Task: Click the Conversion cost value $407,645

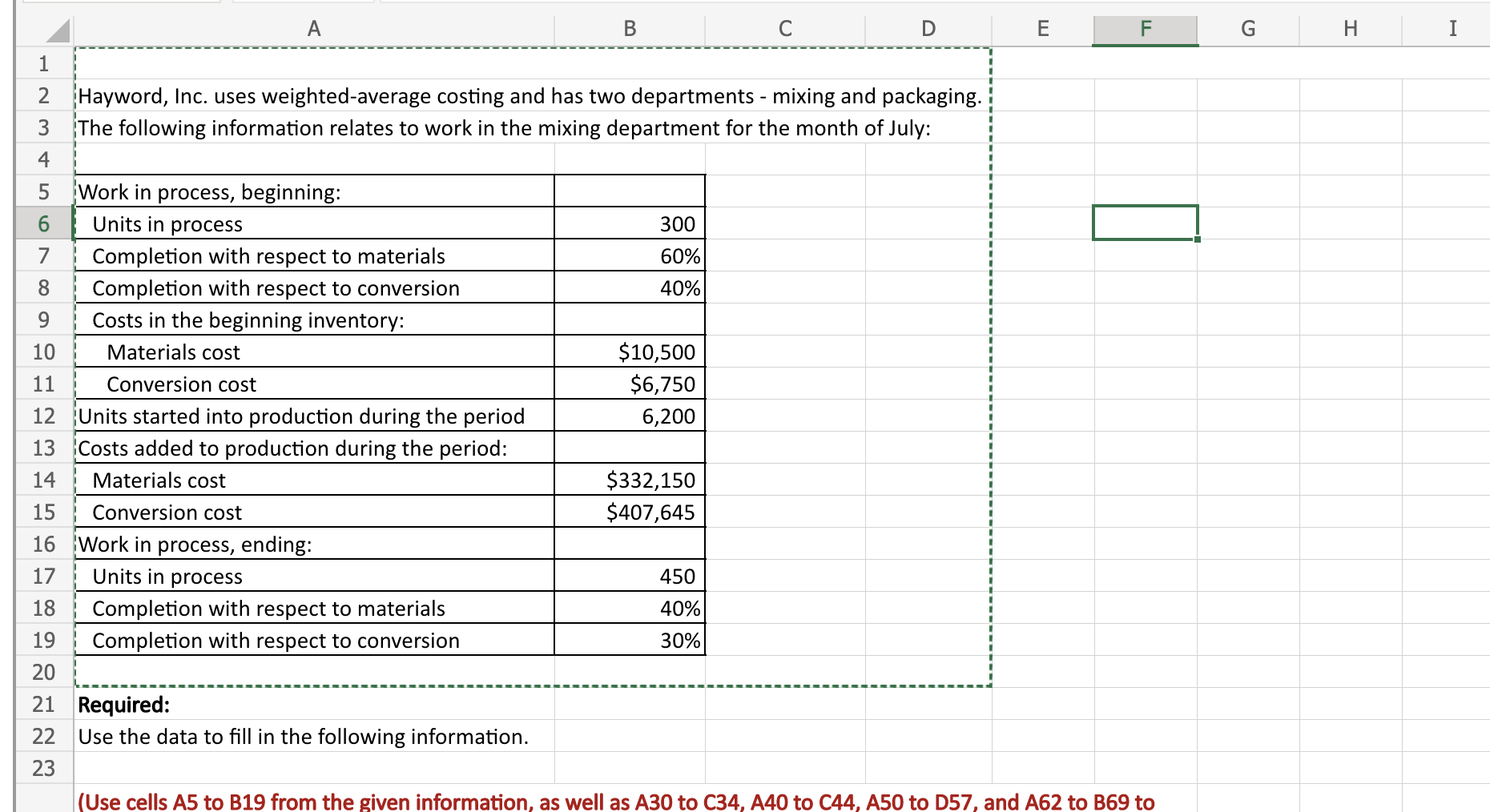Action: coord(629,512)
